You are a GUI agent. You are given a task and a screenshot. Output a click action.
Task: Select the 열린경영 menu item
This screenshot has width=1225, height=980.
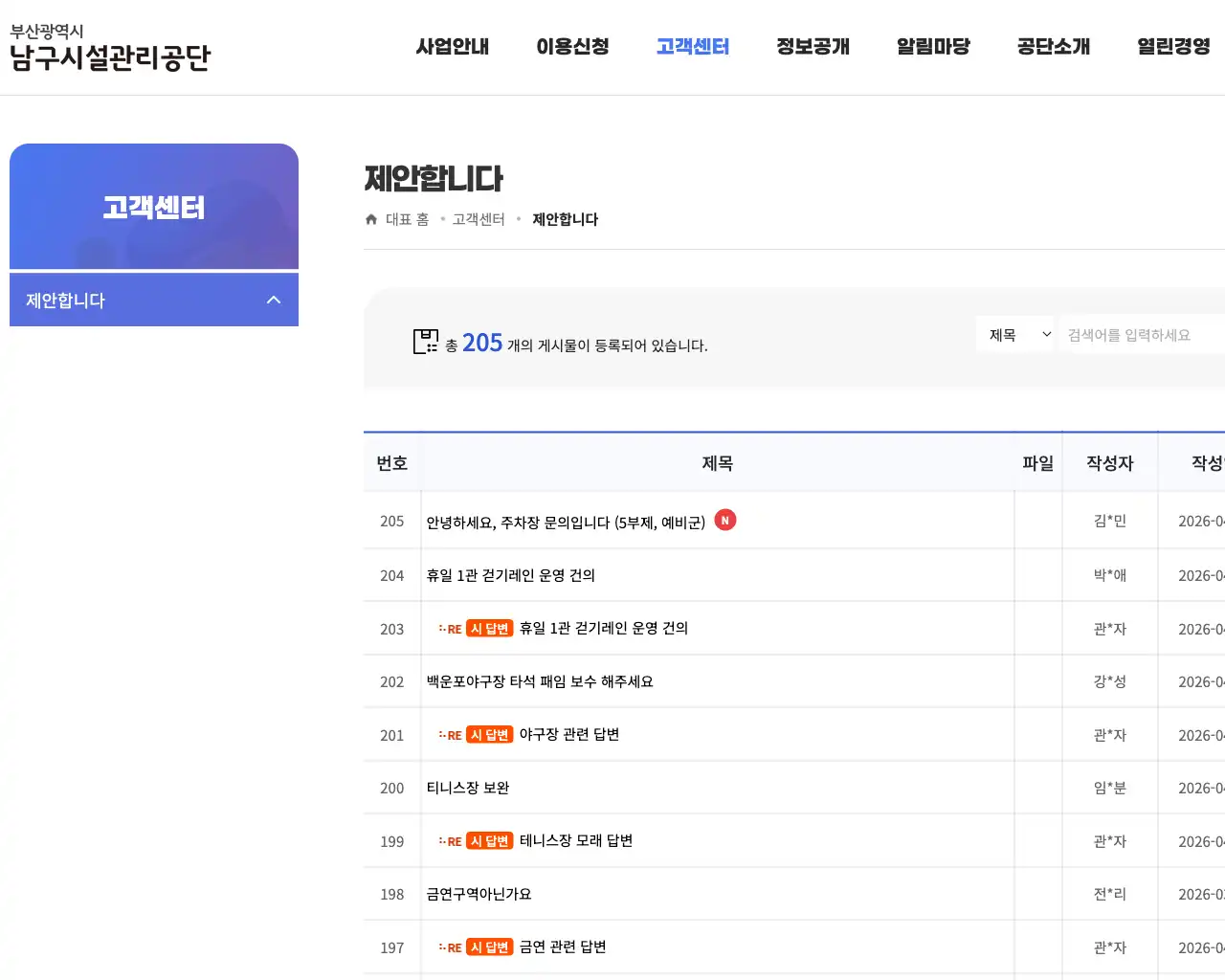pos(1171,46)
